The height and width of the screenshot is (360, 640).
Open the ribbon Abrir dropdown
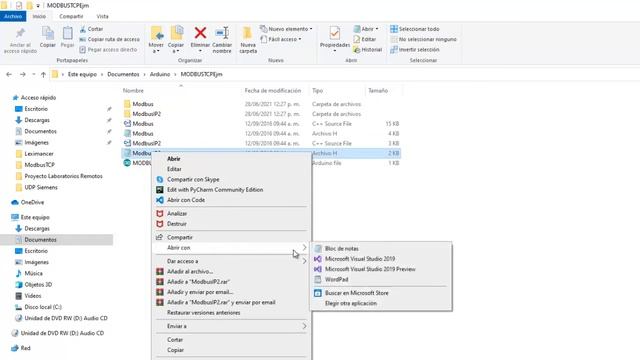(366, 29)
